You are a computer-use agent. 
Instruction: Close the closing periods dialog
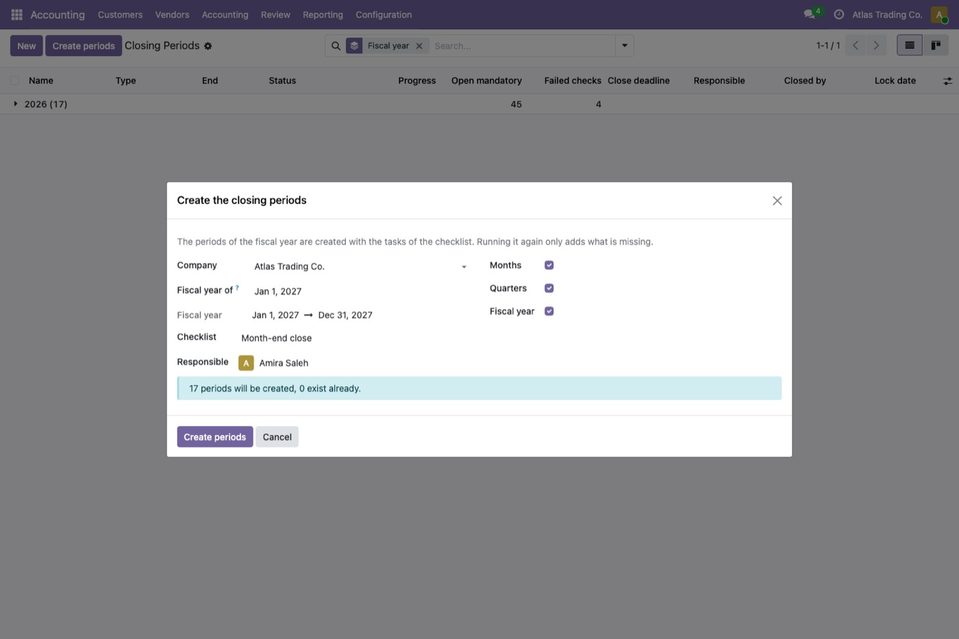777,201
